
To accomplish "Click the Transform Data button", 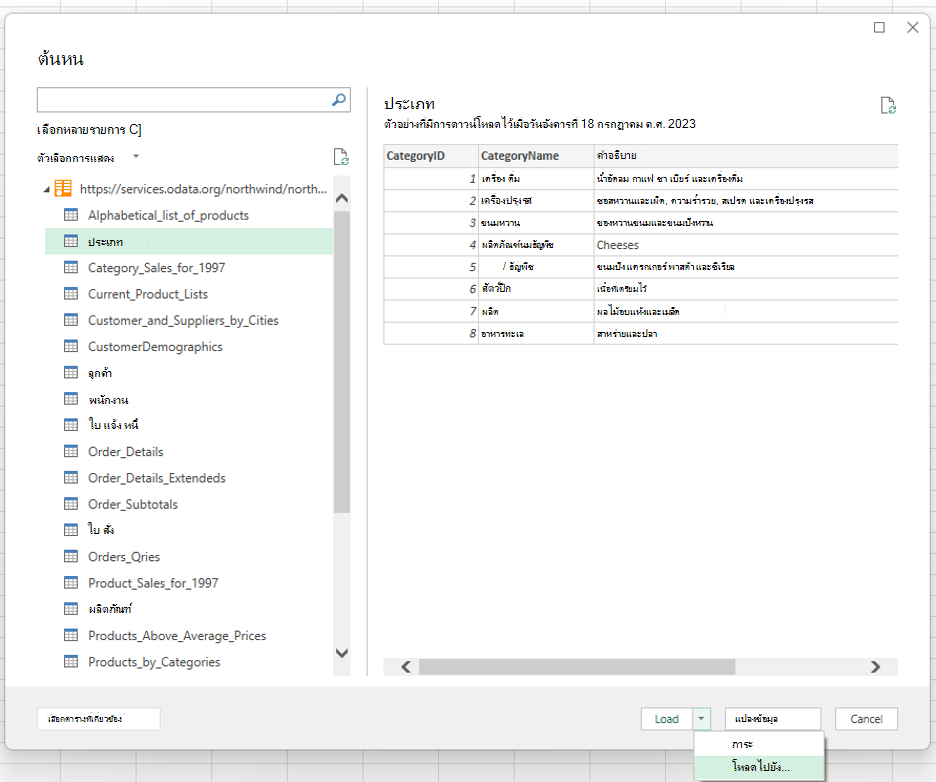I will (x=773, y=719).
